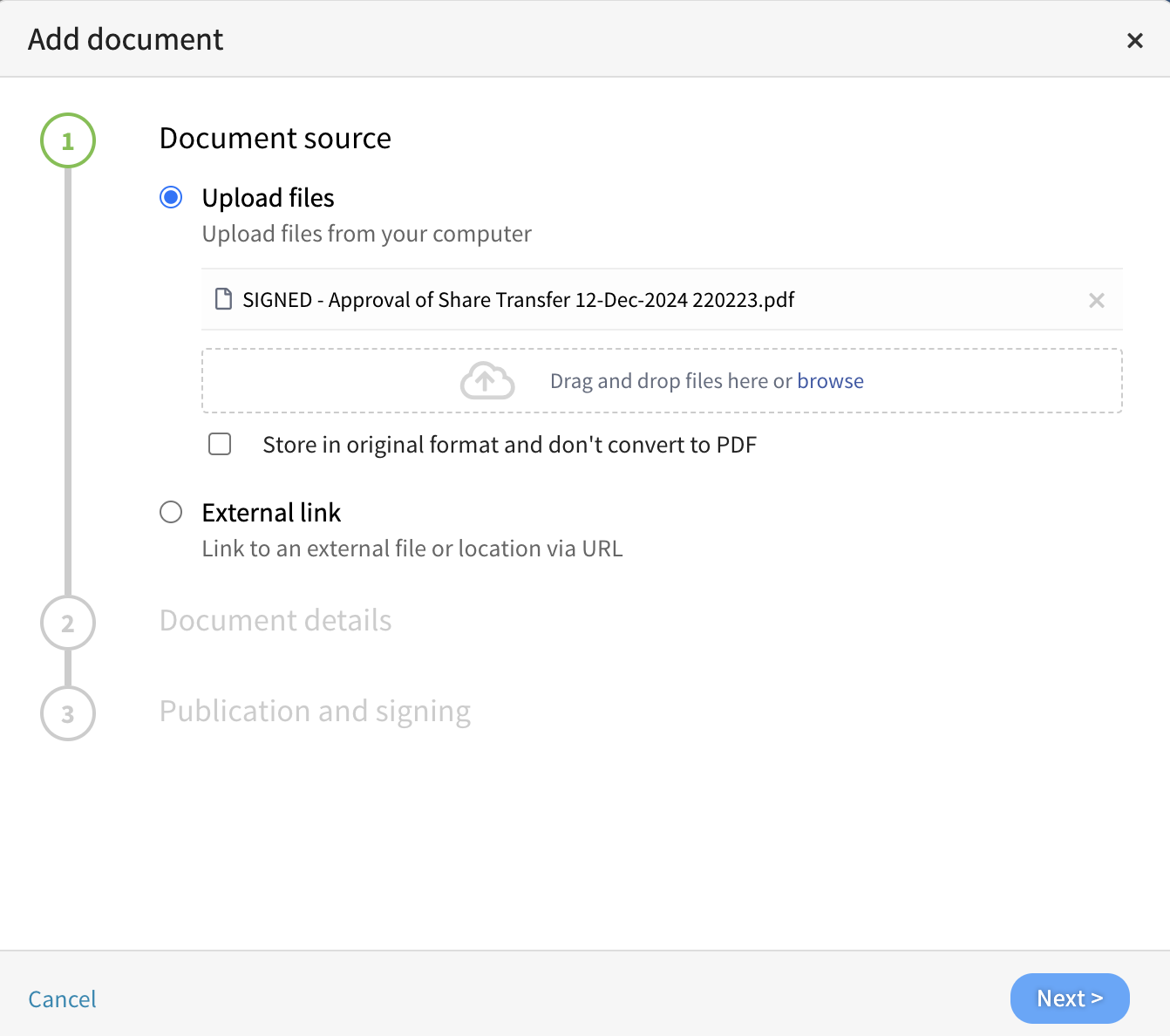
Task: Remove the uploaded Share Transfer PDF file
Action: (x=1097, y=300)
